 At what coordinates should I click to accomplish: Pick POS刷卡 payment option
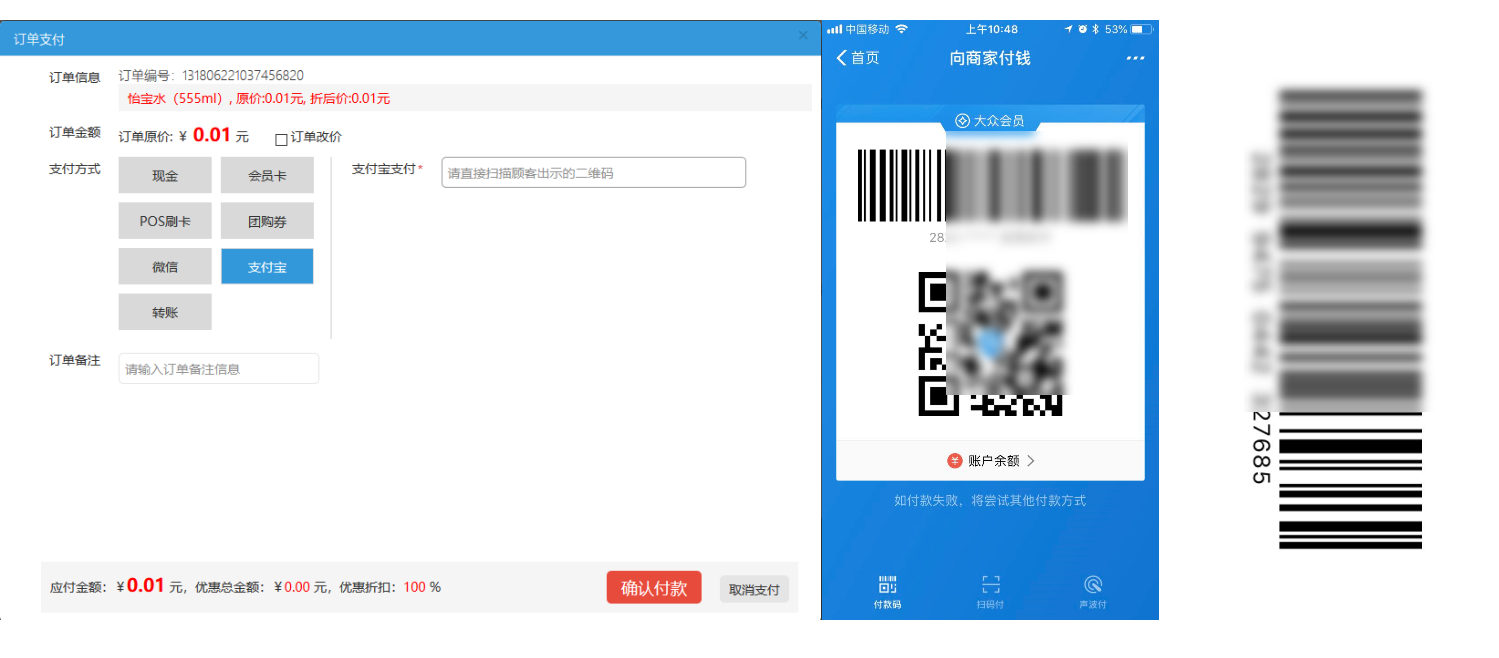coord(165,221)
